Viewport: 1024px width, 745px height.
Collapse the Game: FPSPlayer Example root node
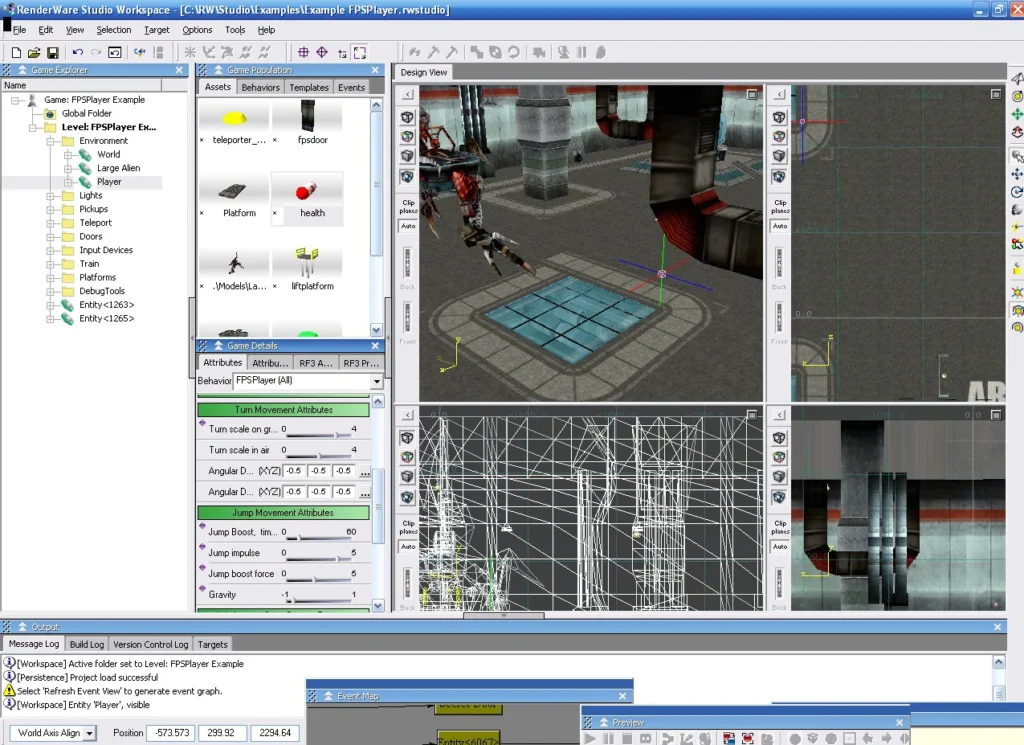point(15,100)
